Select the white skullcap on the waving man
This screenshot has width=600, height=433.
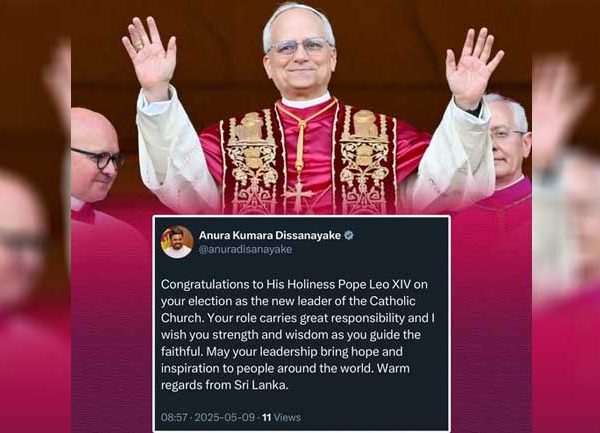pyautogui.click(x=298, y=17)
